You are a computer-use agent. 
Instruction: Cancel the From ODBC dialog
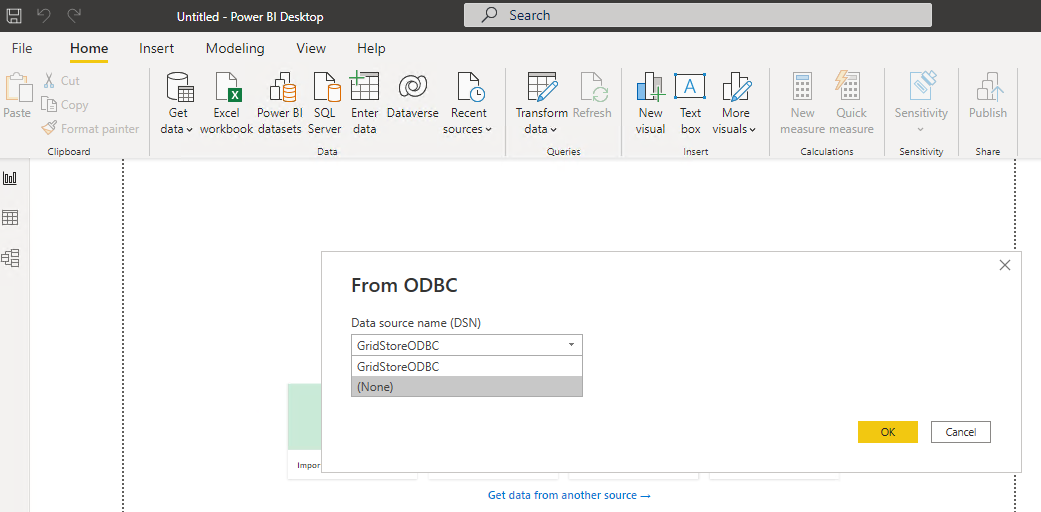pyautogui.click(x=960, y=432)
